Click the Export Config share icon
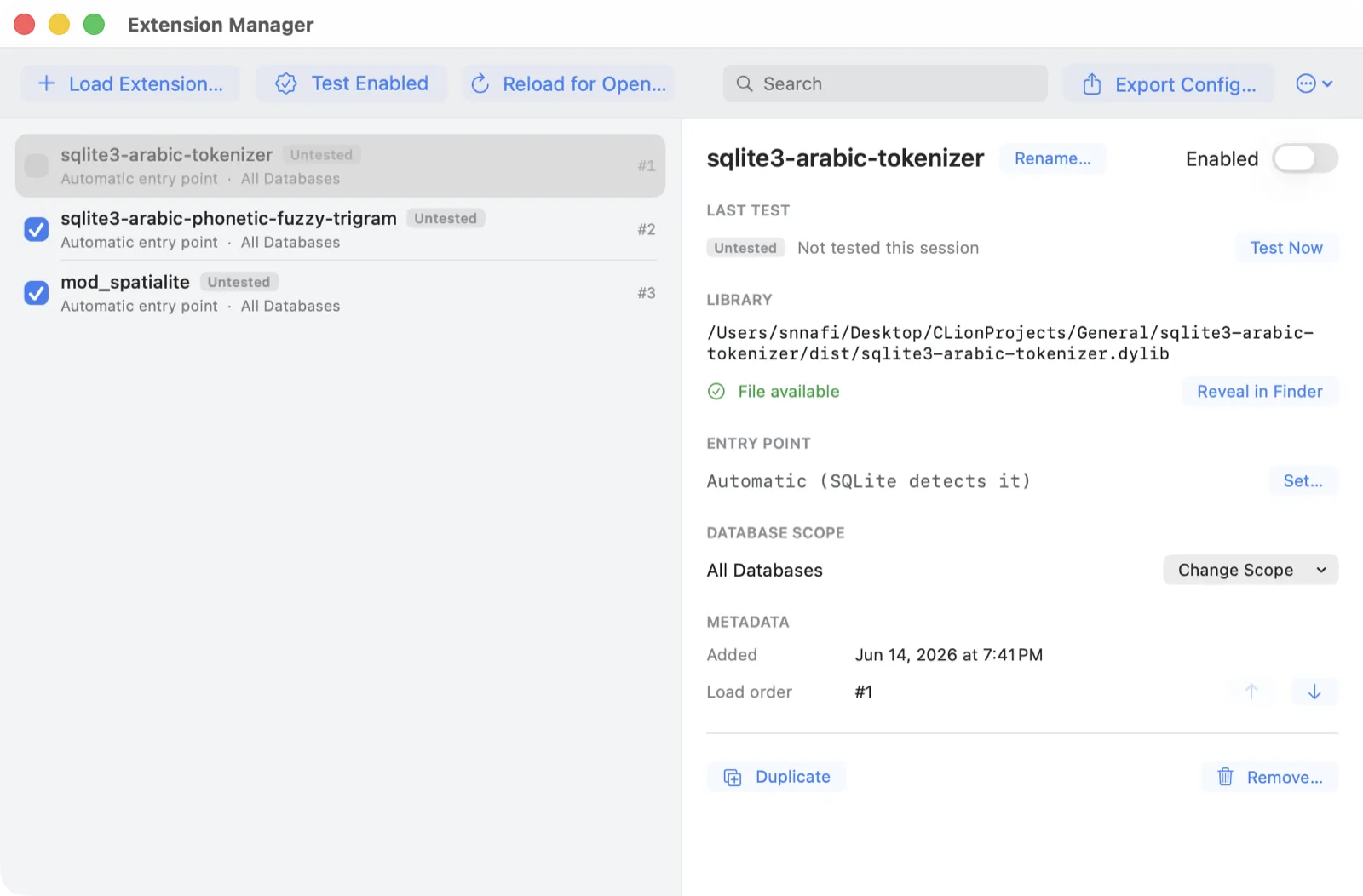Image resolution: width=1363 pixels, height=896 pixels. point(1092,83)
